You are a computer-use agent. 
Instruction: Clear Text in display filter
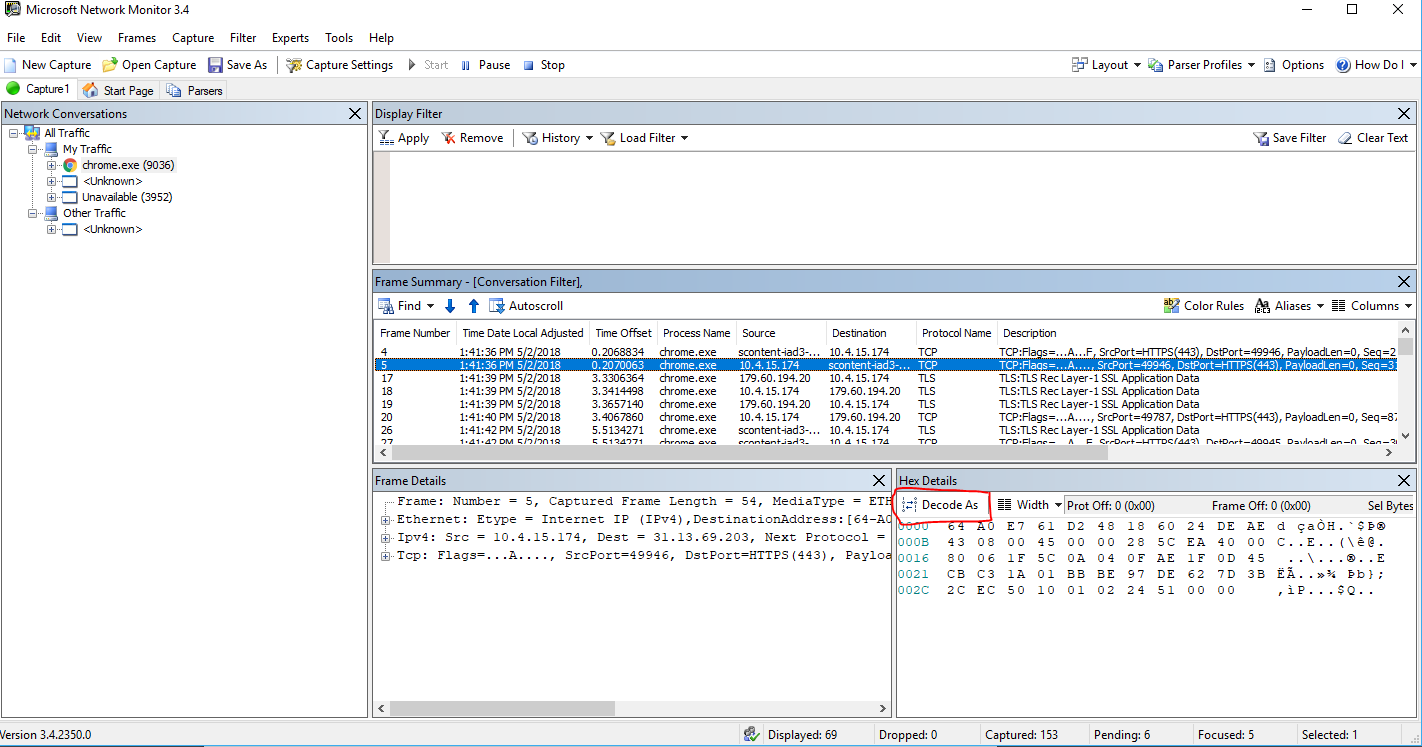[1373, 138]
